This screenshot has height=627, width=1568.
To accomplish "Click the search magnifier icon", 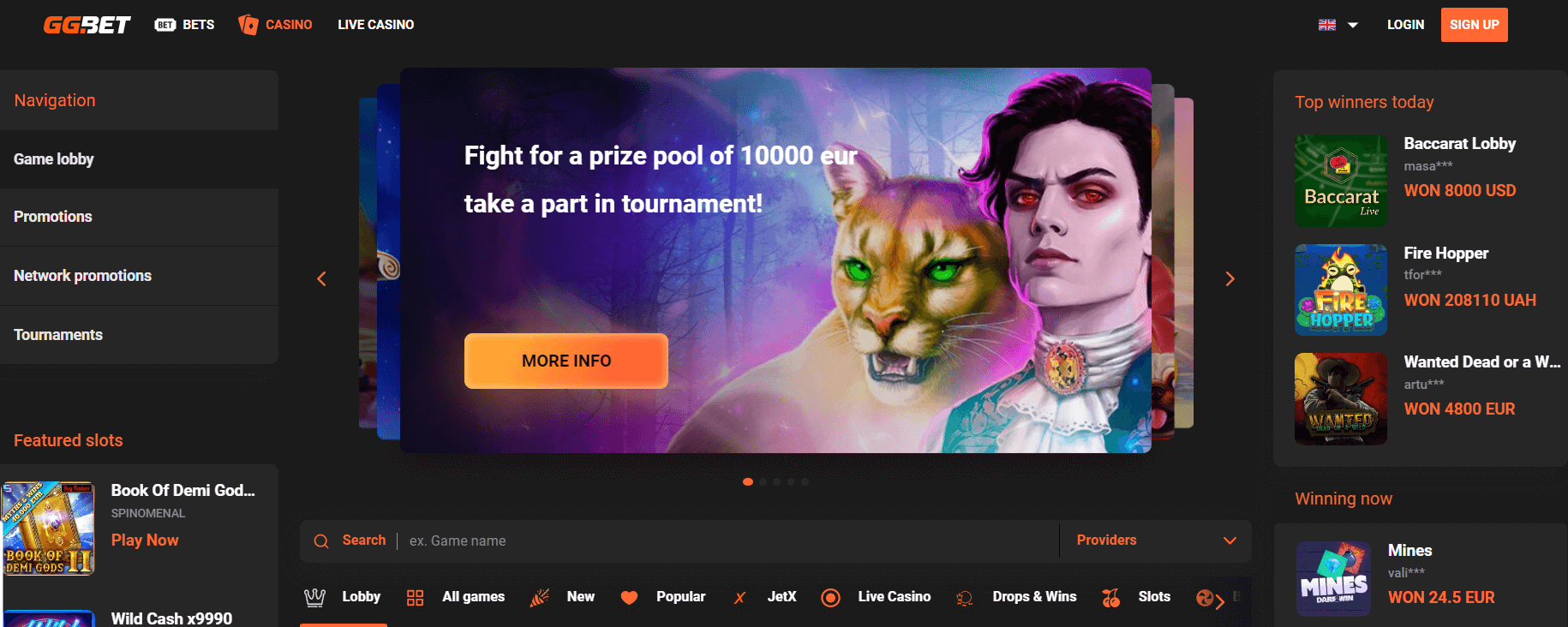I will pos(321,541).
